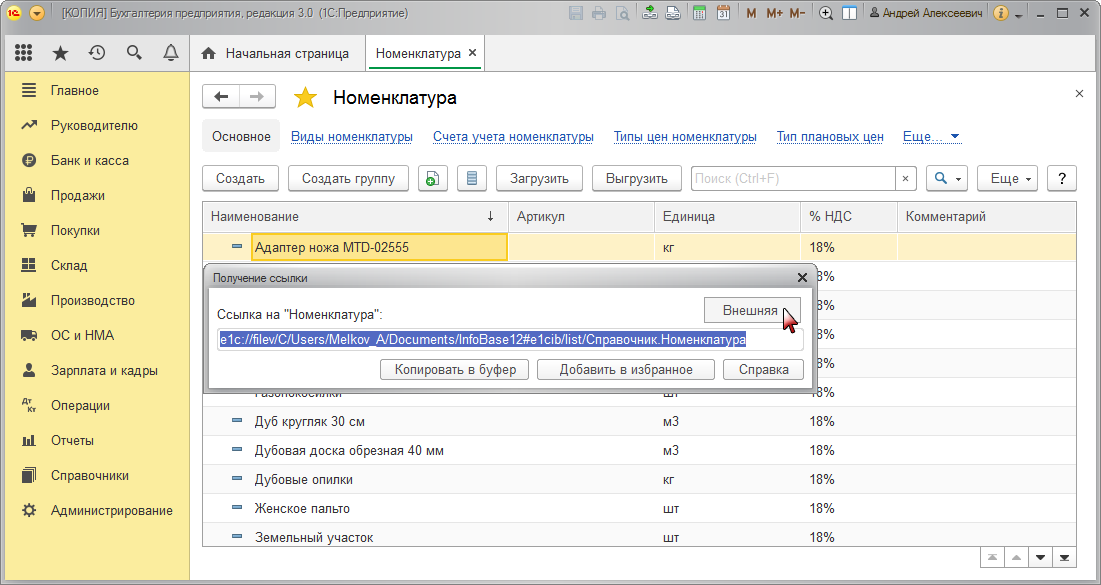The height and width of the screenshot is (585, 1101).
Task: Open the calendar icon in the title bar
Action: (x=723, y=13)
